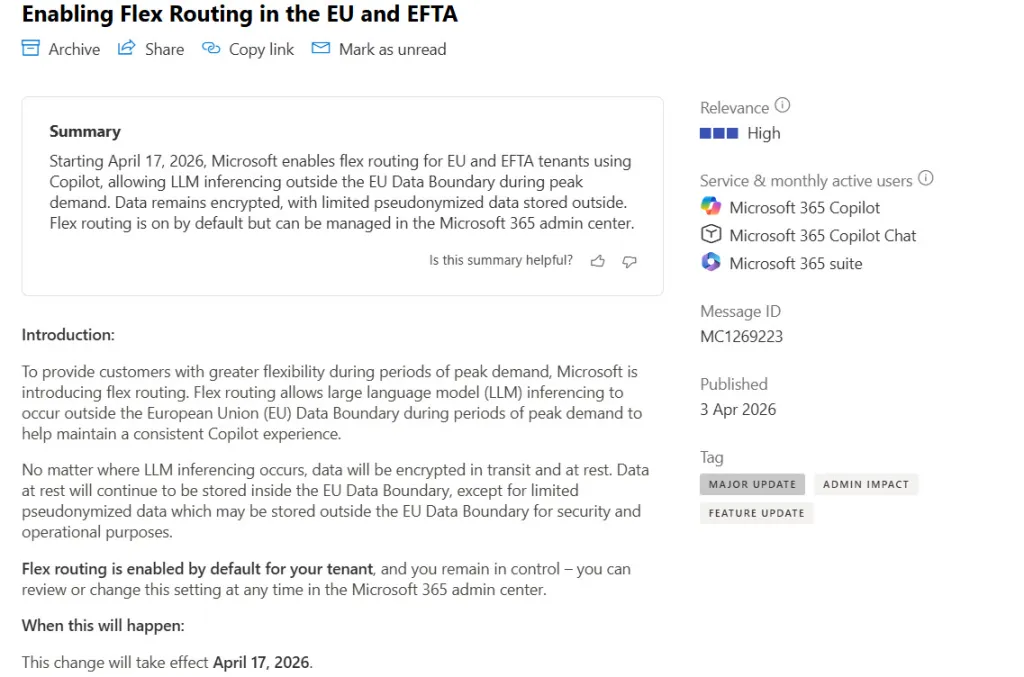The width and height of the screenshot is (1024, 677).
Task: Click the Microsoft 365 suite icon
Action: point(711,263)
